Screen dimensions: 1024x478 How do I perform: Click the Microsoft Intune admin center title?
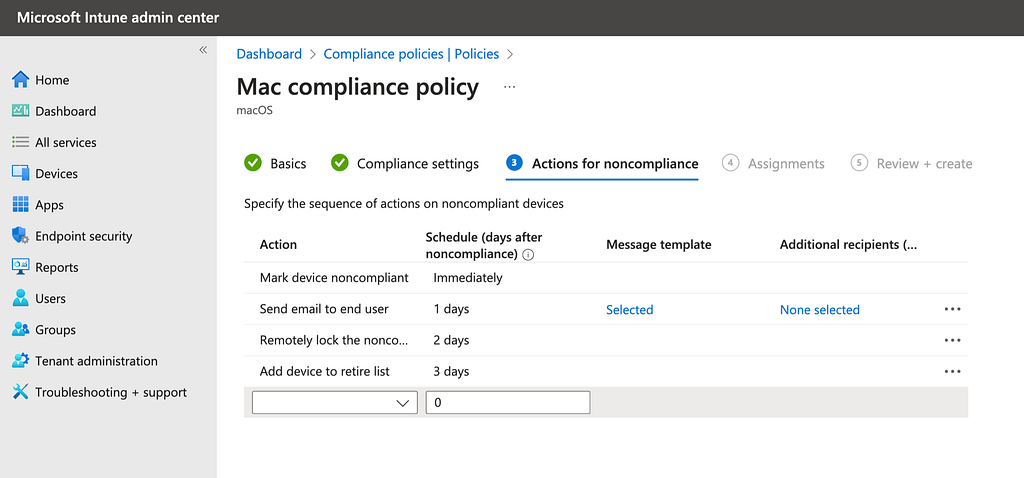[118, 18]
